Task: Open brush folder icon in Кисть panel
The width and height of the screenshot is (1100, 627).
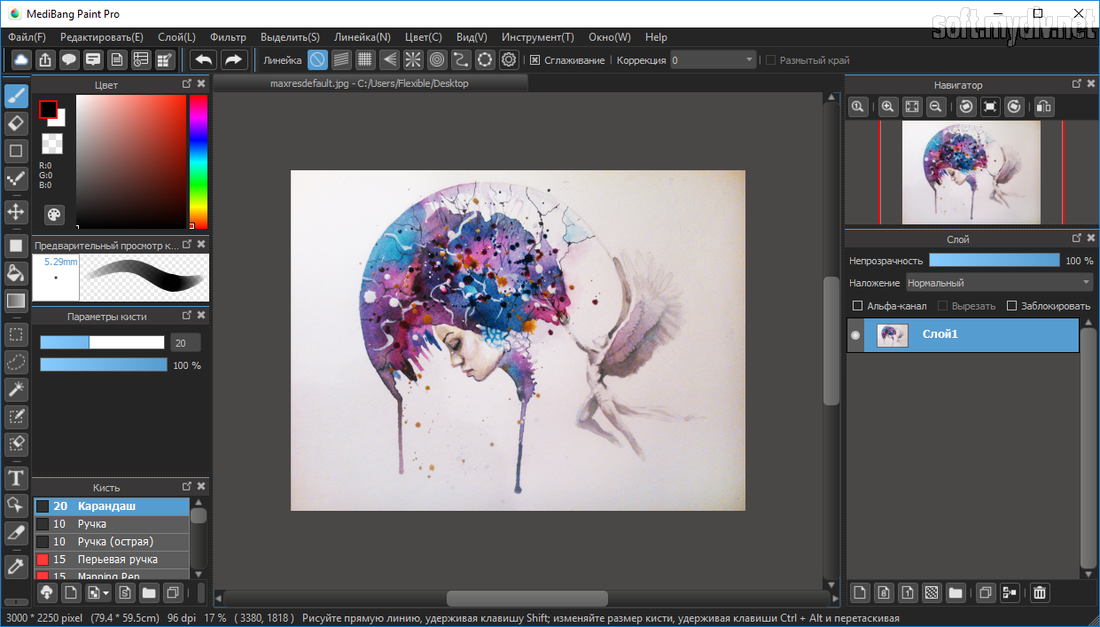Action: coord(149,593)
